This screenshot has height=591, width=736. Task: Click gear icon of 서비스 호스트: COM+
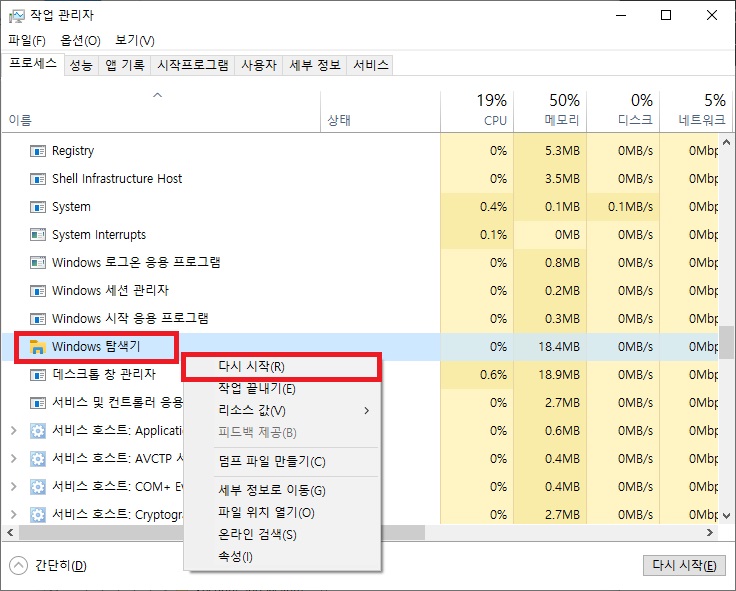tap(38, 487)
